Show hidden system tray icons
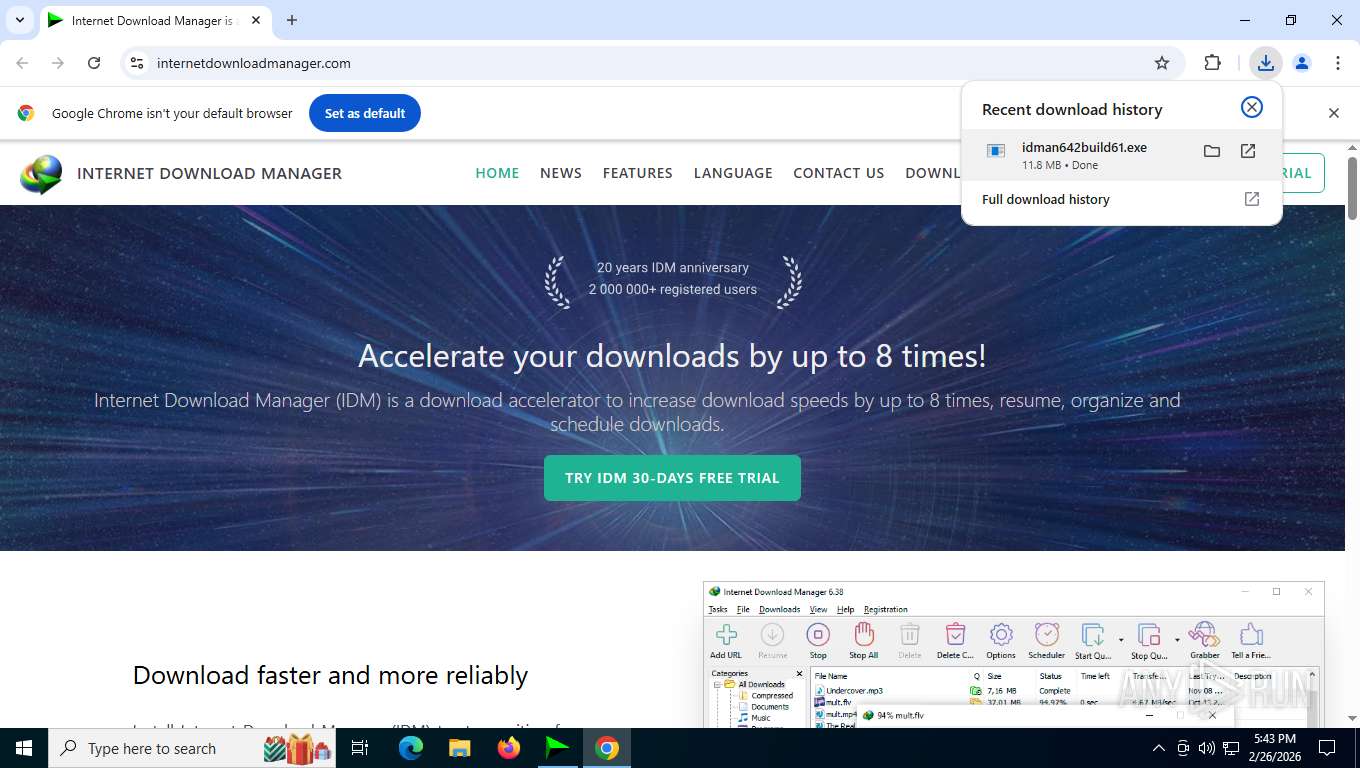This screenshot has width=1360, height=768. [1159, 748]
